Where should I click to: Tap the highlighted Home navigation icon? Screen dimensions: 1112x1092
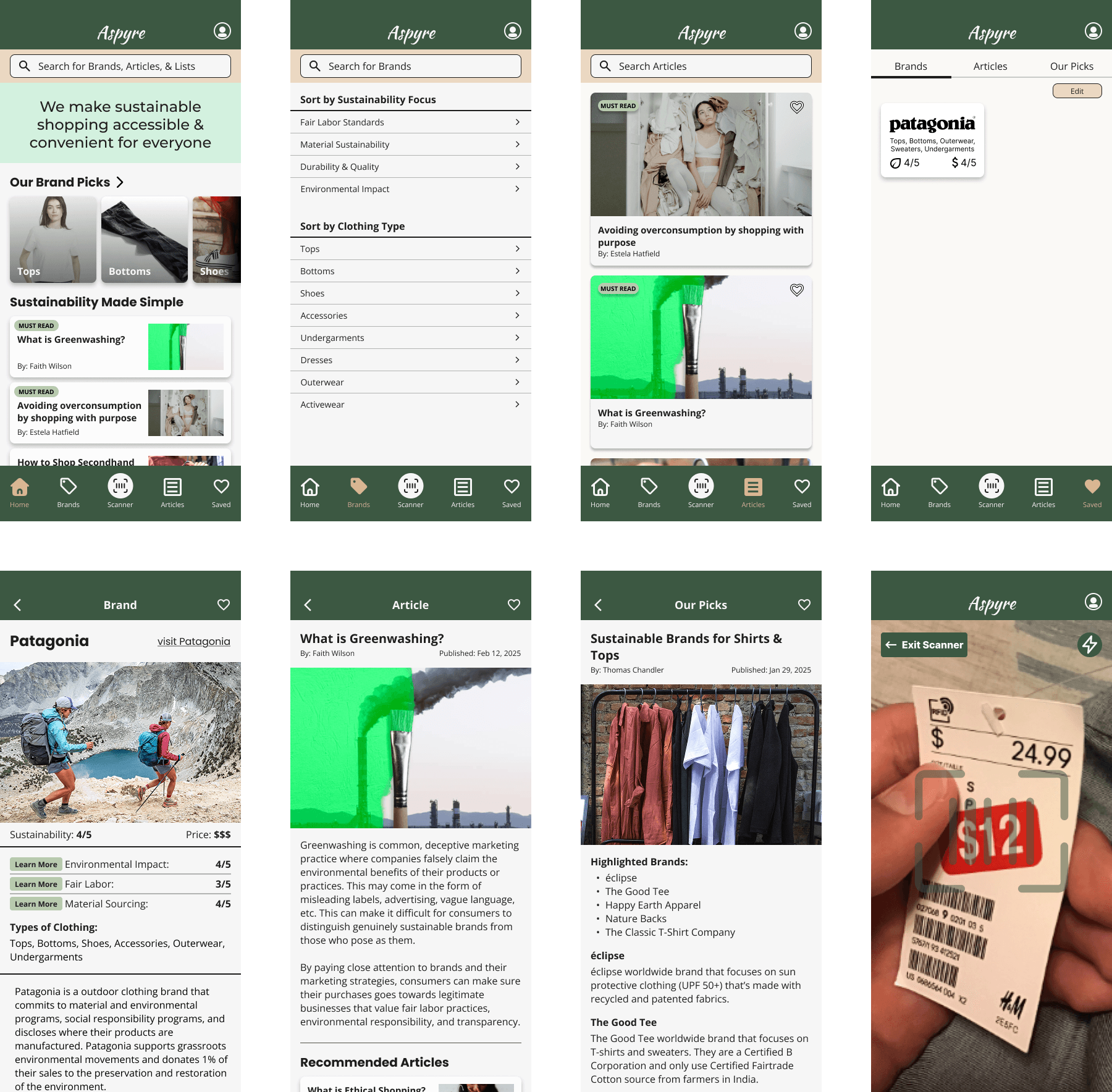coord(19,487)
